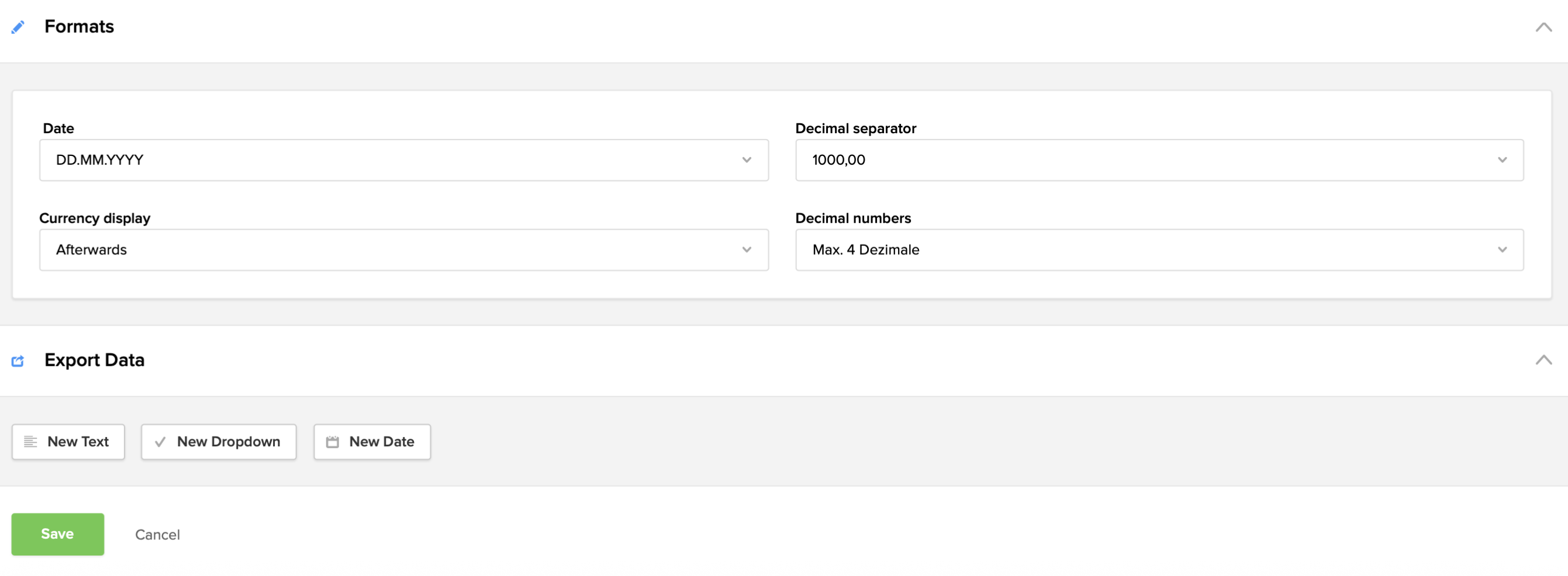The height and width of the screenshot is (576, 1568).
Task: Click the text lines icon in New Text
Action: pos(30,442)
